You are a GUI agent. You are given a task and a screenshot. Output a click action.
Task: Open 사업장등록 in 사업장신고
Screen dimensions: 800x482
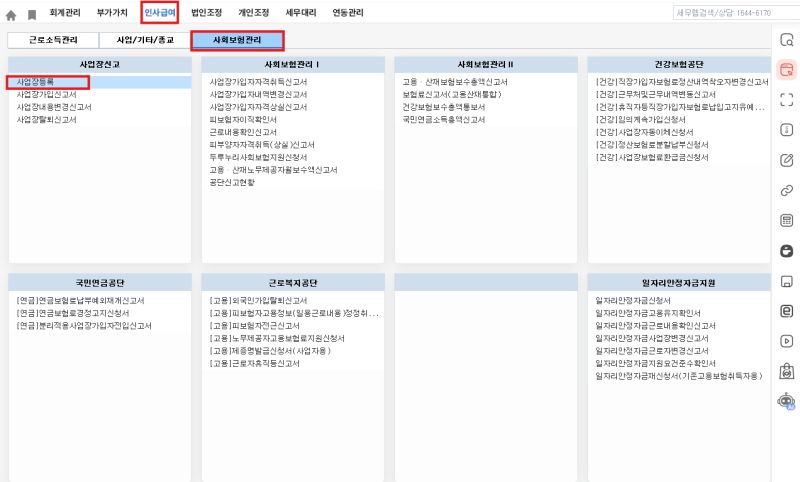[35, 82]
